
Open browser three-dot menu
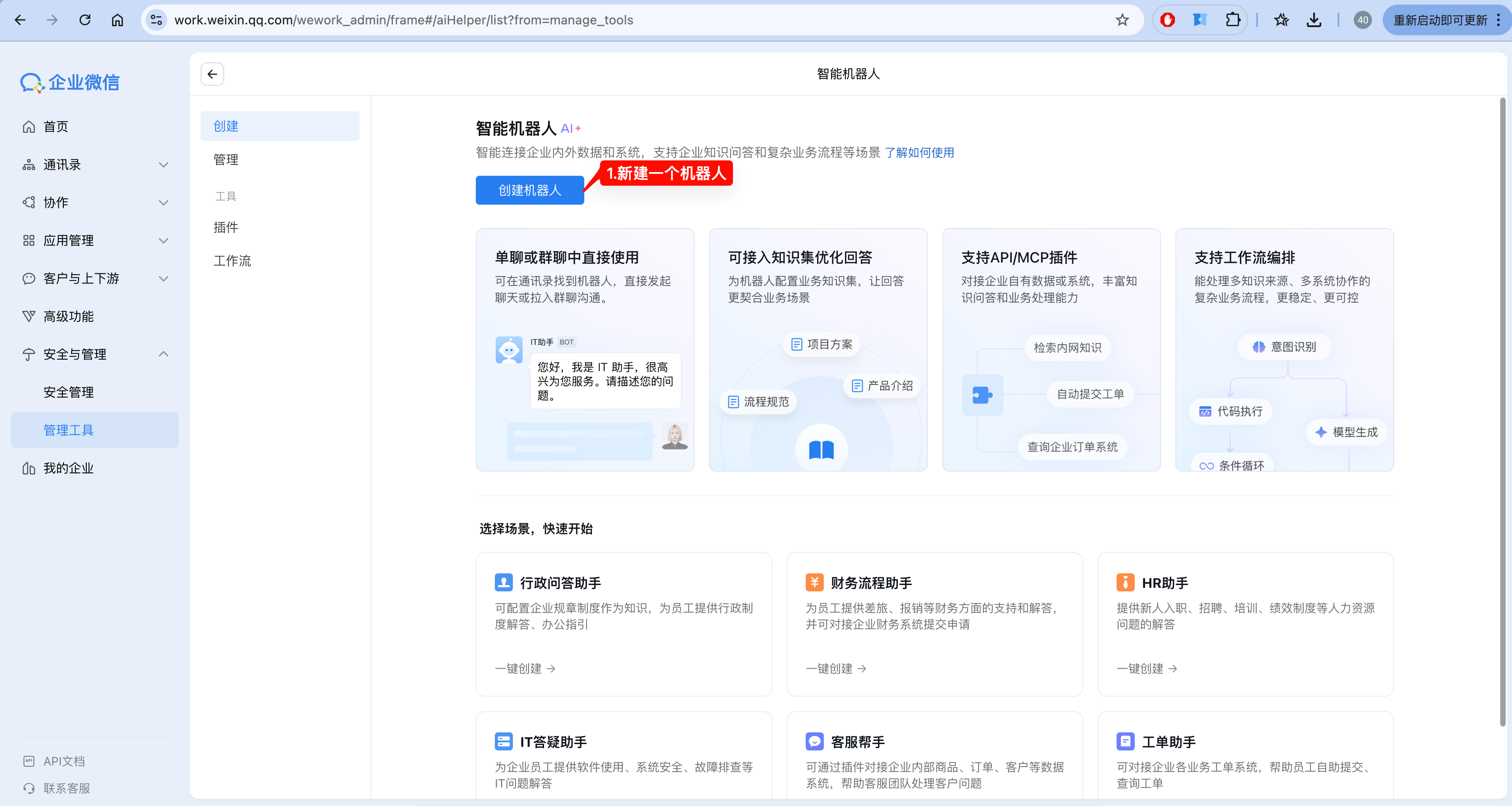pos(1498,20)
